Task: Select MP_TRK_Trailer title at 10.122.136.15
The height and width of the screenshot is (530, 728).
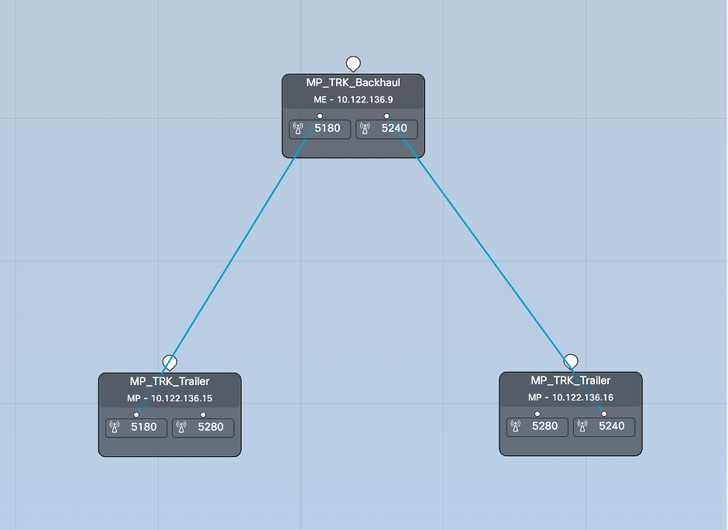Action: click(x=169, y=381)
